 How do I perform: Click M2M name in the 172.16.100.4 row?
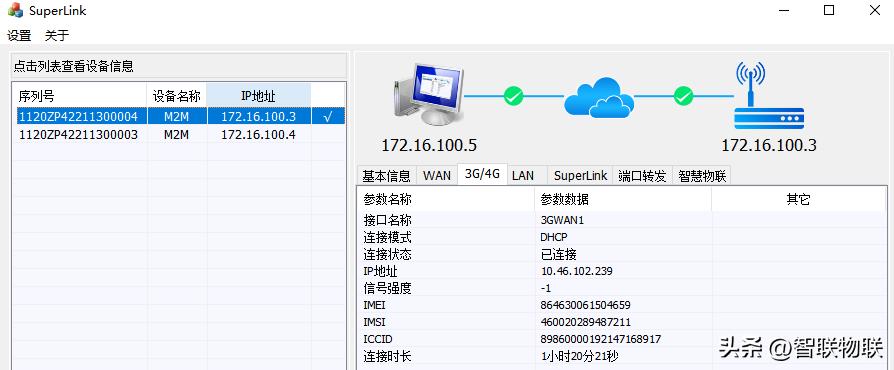(176, 135)
